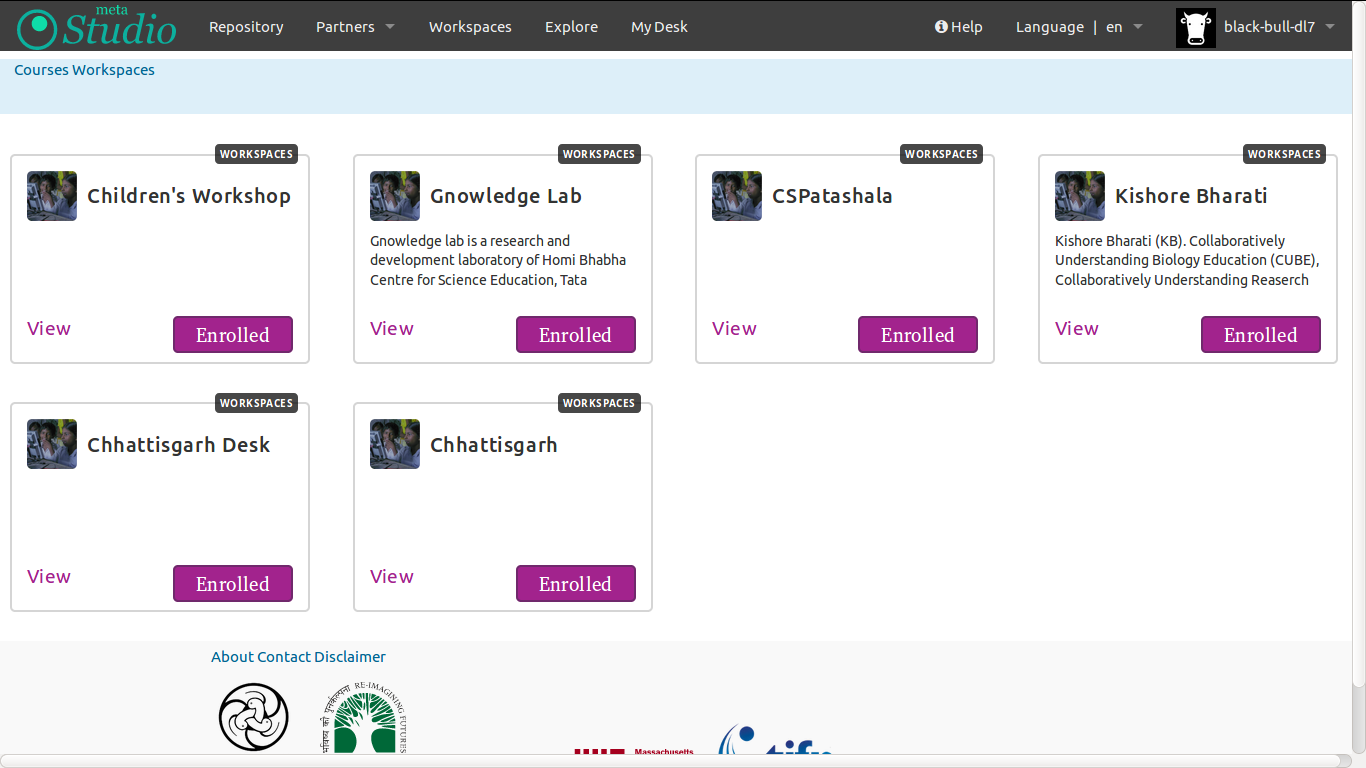Click the Chhattisgarh Desk workspace image
Image resolution: width=1366 pixels, height=768 pixels.
[x=52, y=444]
